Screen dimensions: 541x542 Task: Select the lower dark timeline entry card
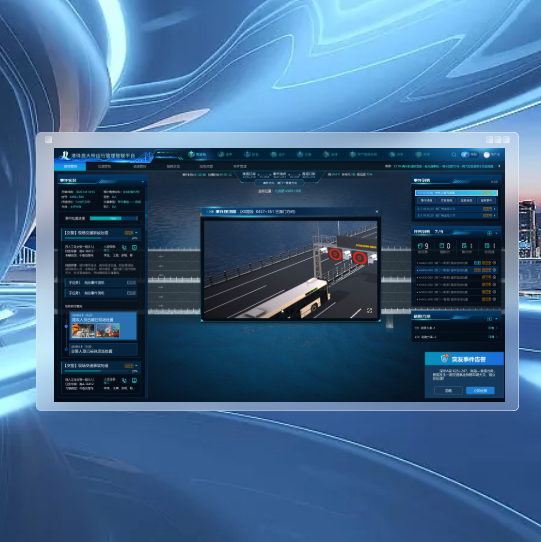pyautogui.click(x=104, y=349)
